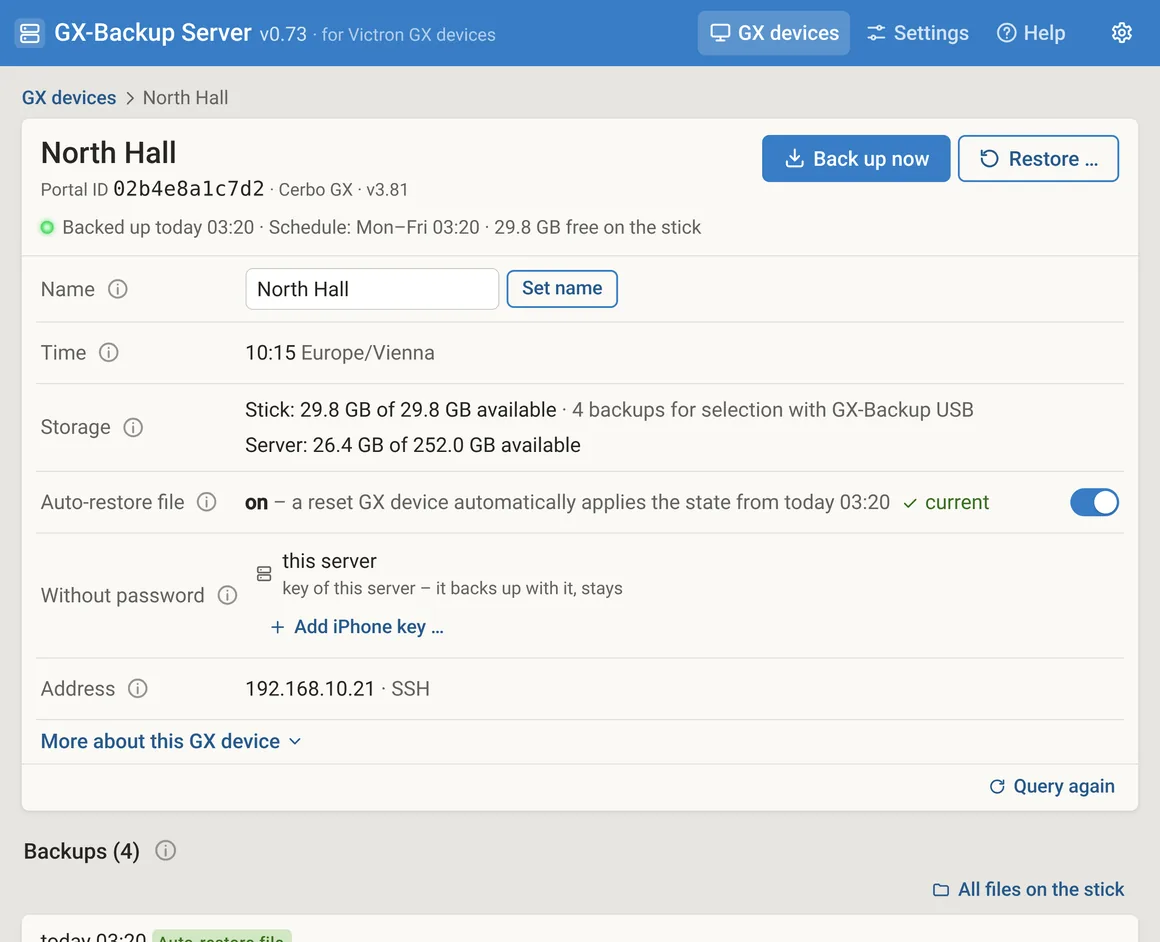Show info next to Backups (4)
The width and height of the screenshot is (1160, 942).
(x=166, y=850)
